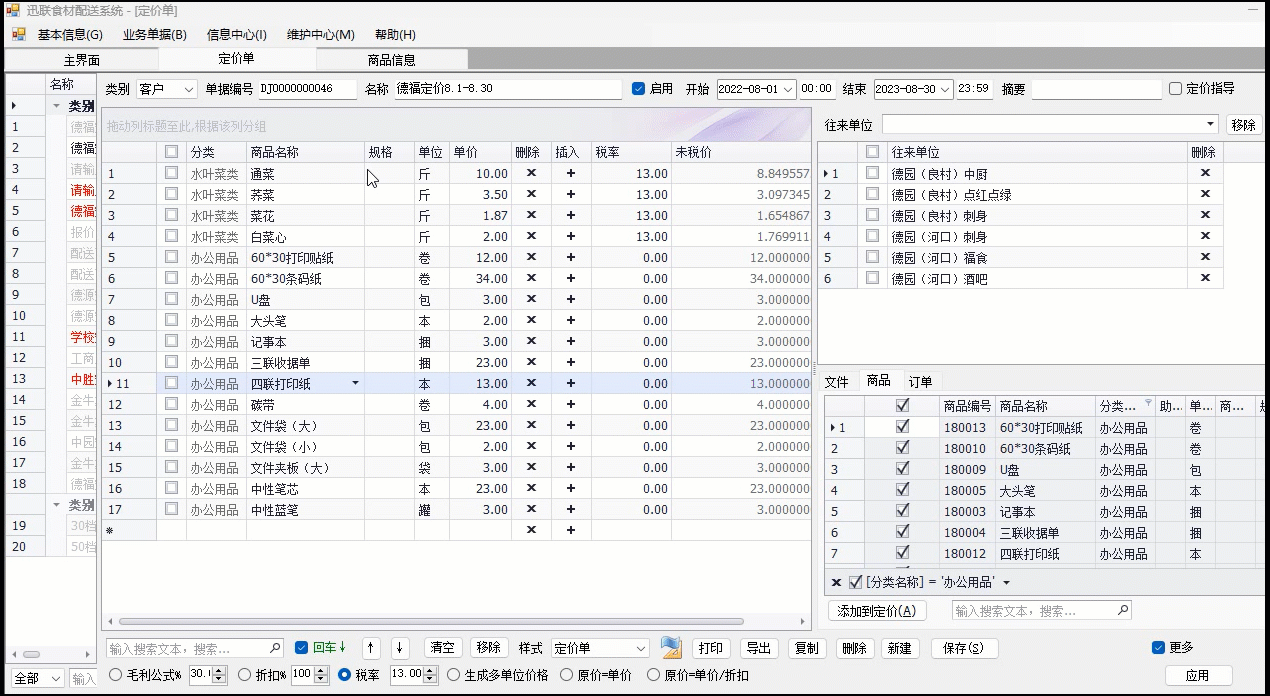
Task: Click the insert plus for 芥菜 row
Action: coord(571,194)
